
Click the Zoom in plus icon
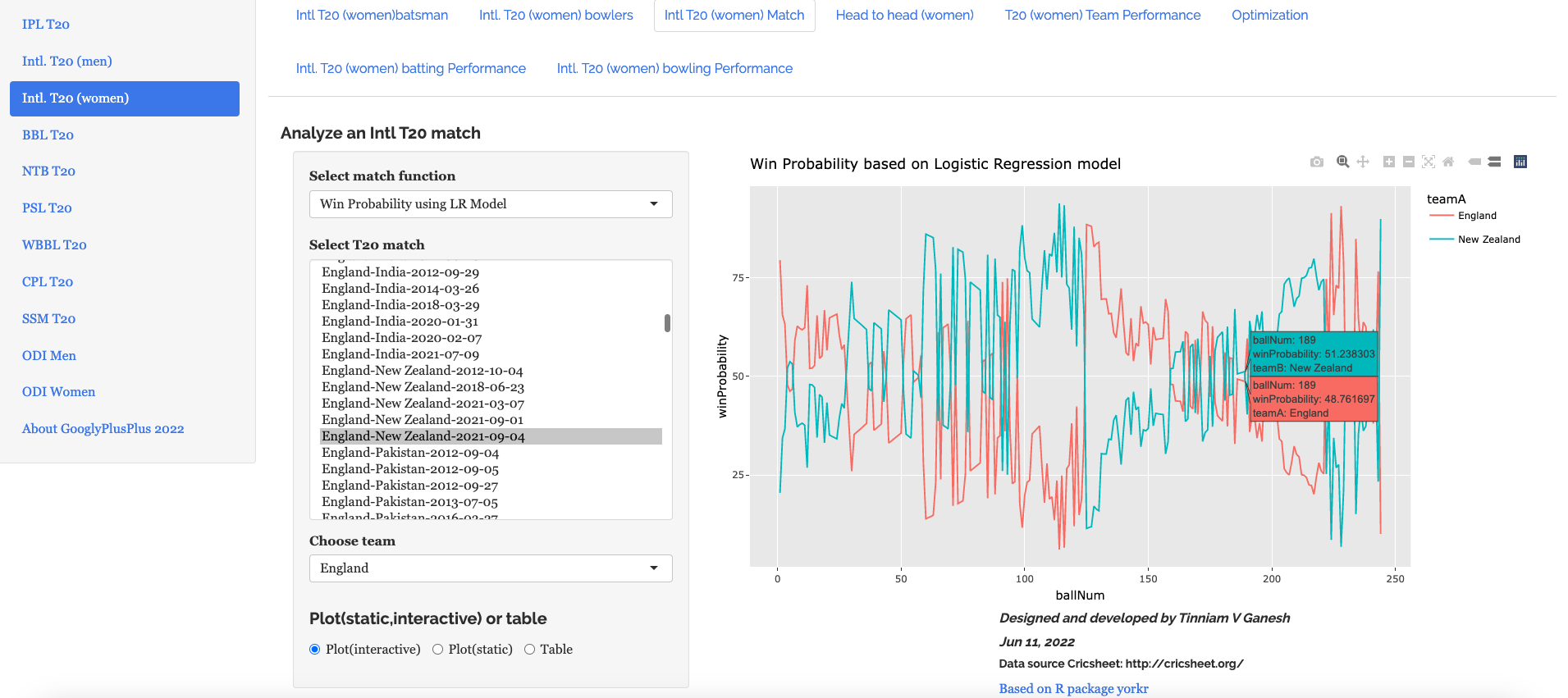(x=1389, y=162)
